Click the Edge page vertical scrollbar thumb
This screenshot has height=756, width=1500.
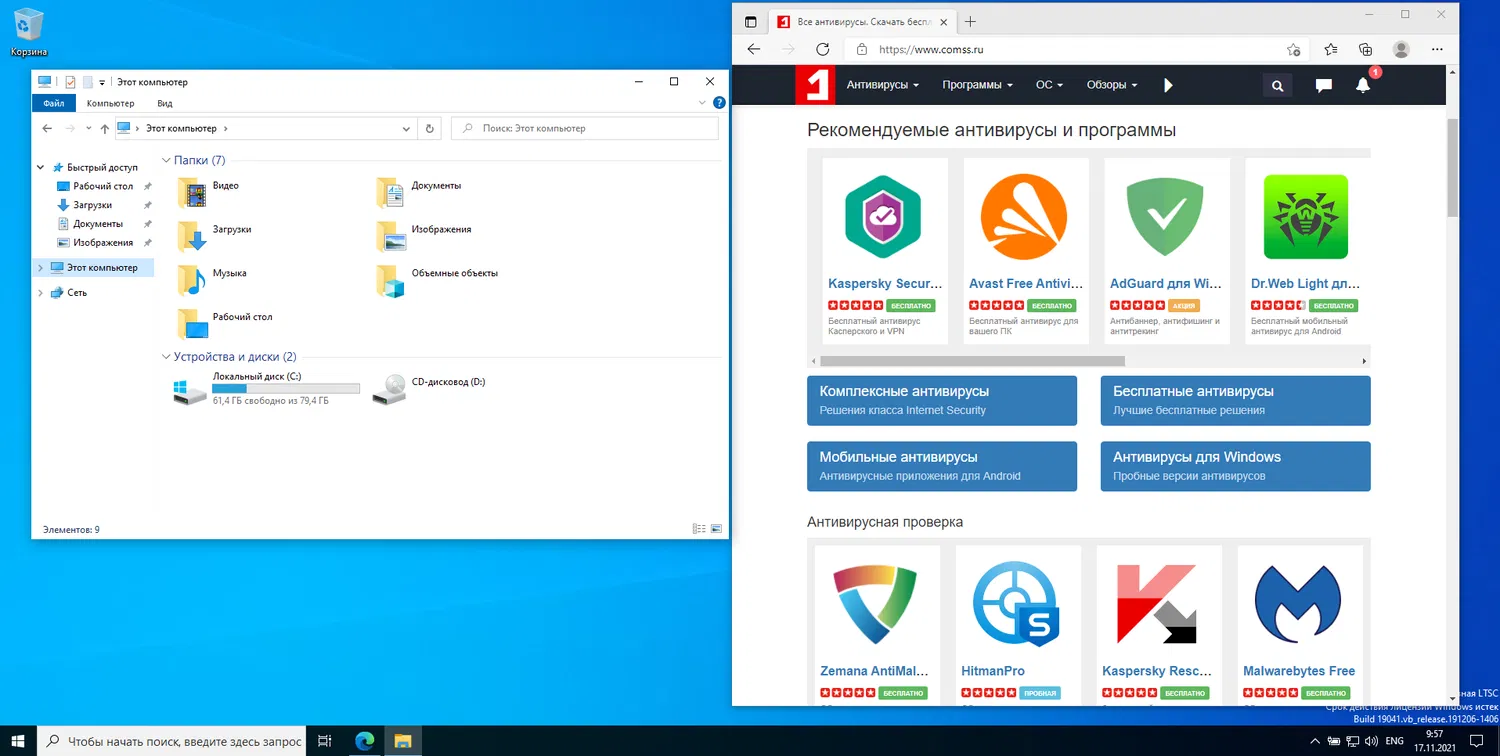tap(1452, 166)
